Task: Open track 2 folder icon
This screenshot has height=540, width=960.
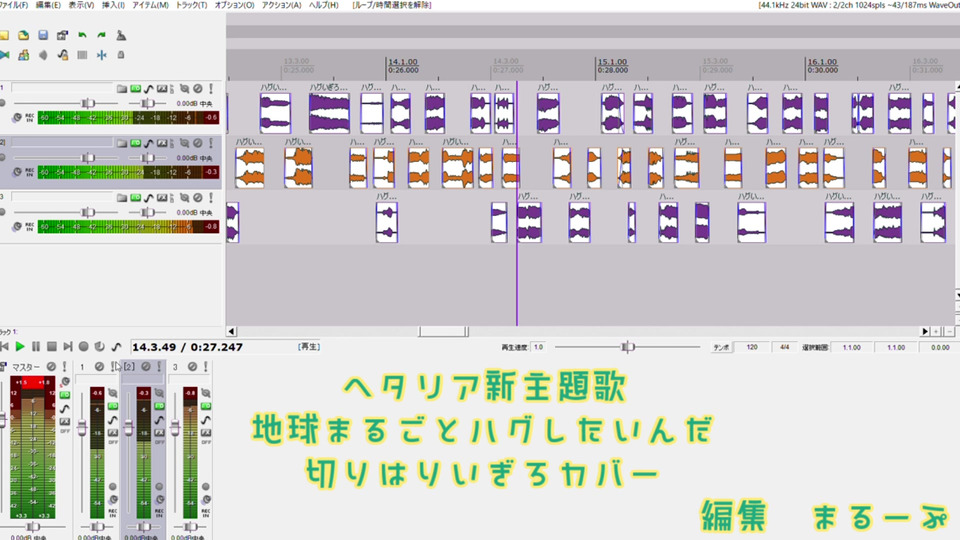Action: tap(122, 143)
